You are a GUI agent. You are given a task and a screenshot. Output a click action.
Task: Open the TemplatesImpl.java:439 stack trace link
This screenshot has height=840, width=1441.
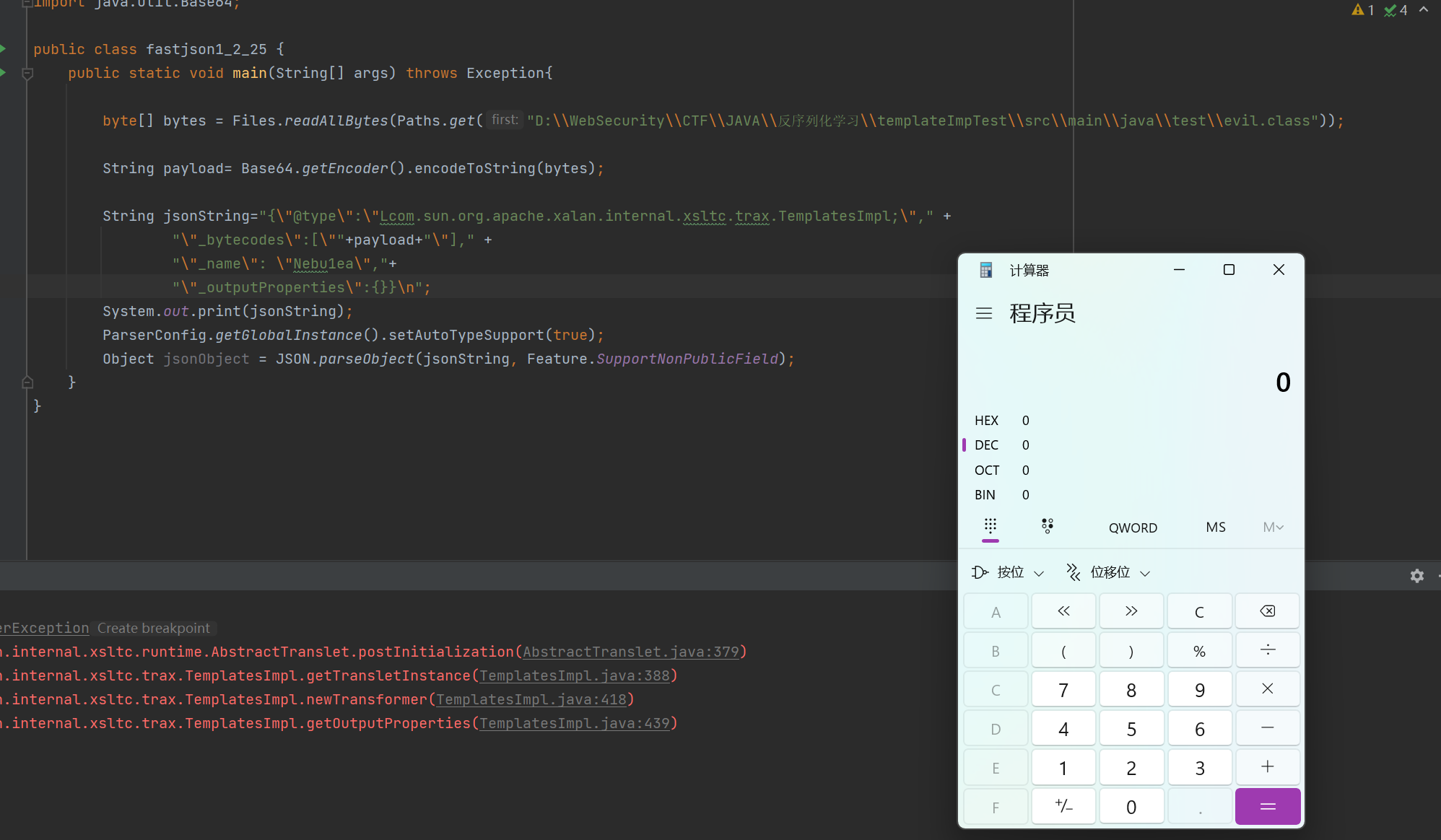(x=575, y=723)
